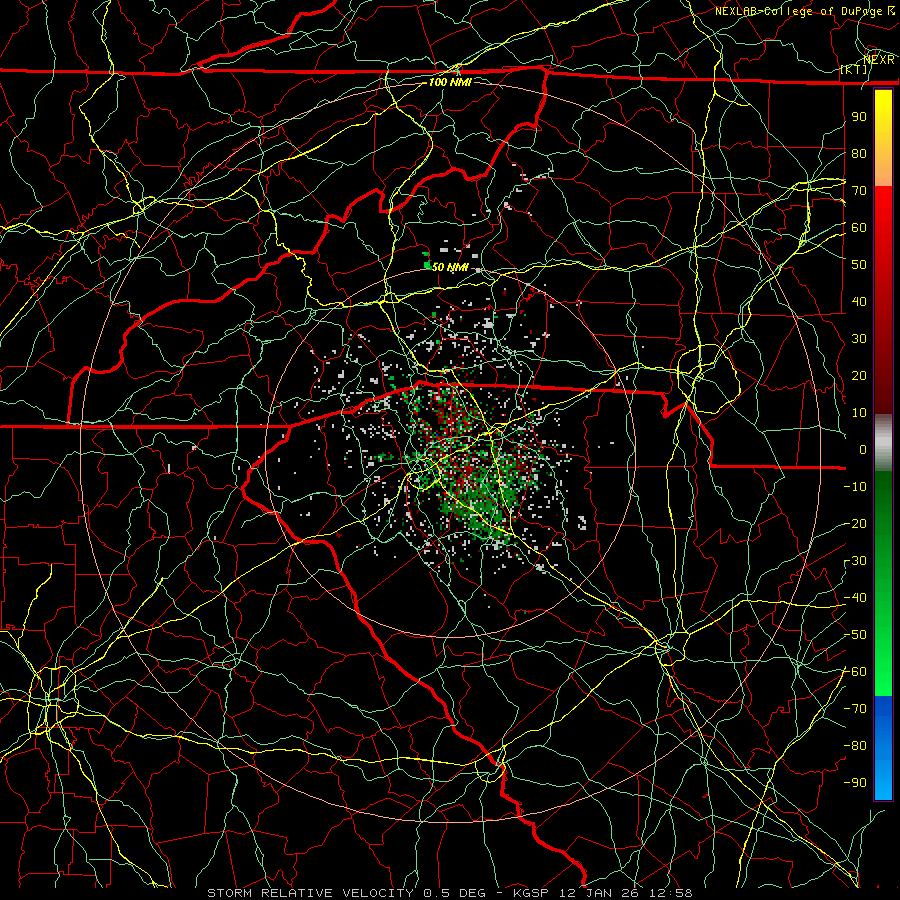Click the "50 NMI" range ring label
900x900 pixels.
450,267
